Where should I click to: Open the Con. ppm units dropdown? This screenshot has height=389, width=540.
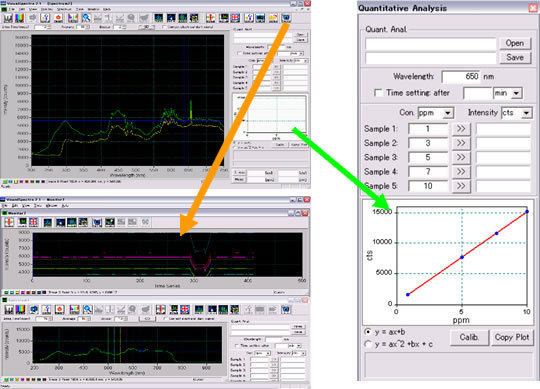coord(435,113)
